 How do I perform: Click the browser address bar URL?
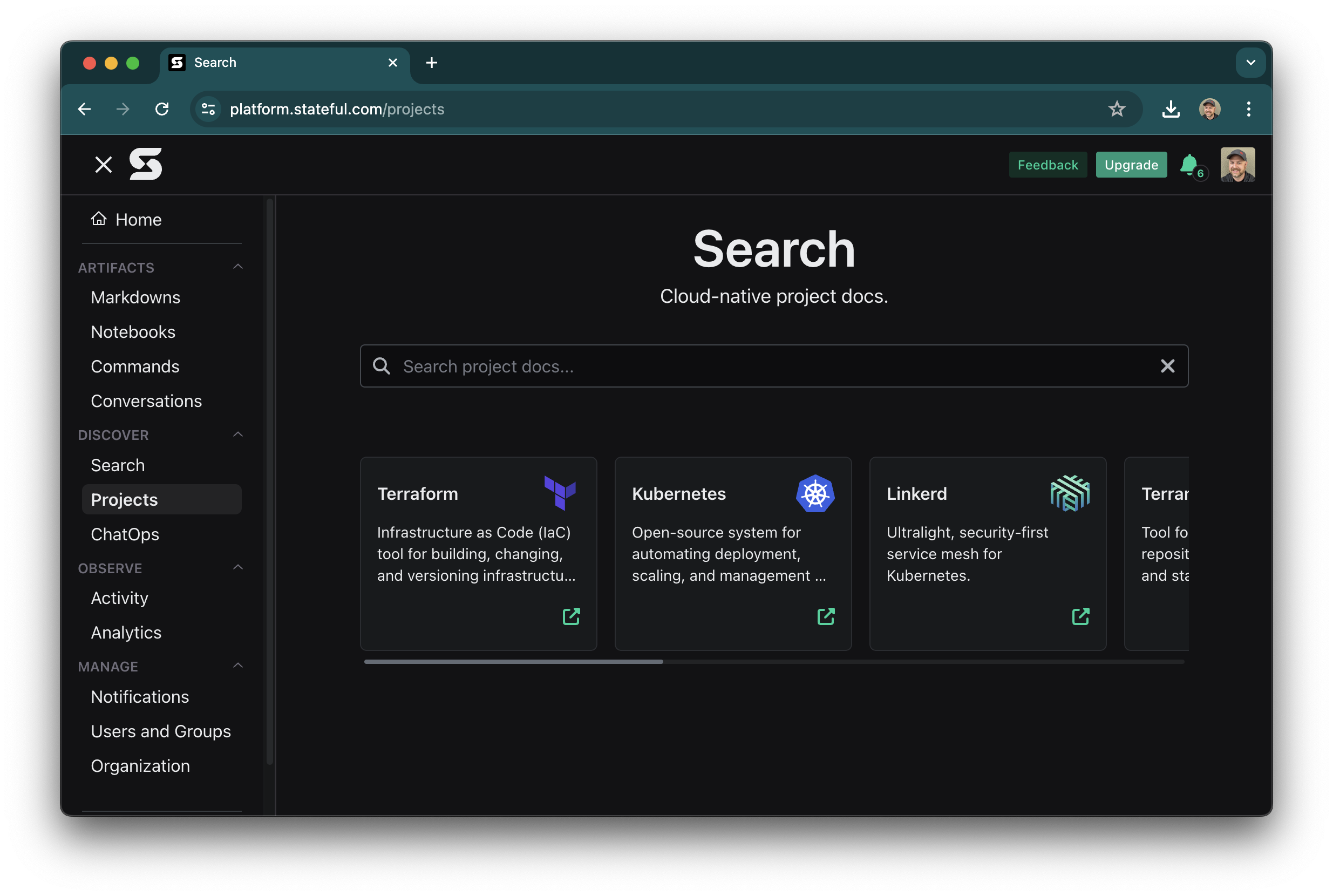tap(337, 108)
